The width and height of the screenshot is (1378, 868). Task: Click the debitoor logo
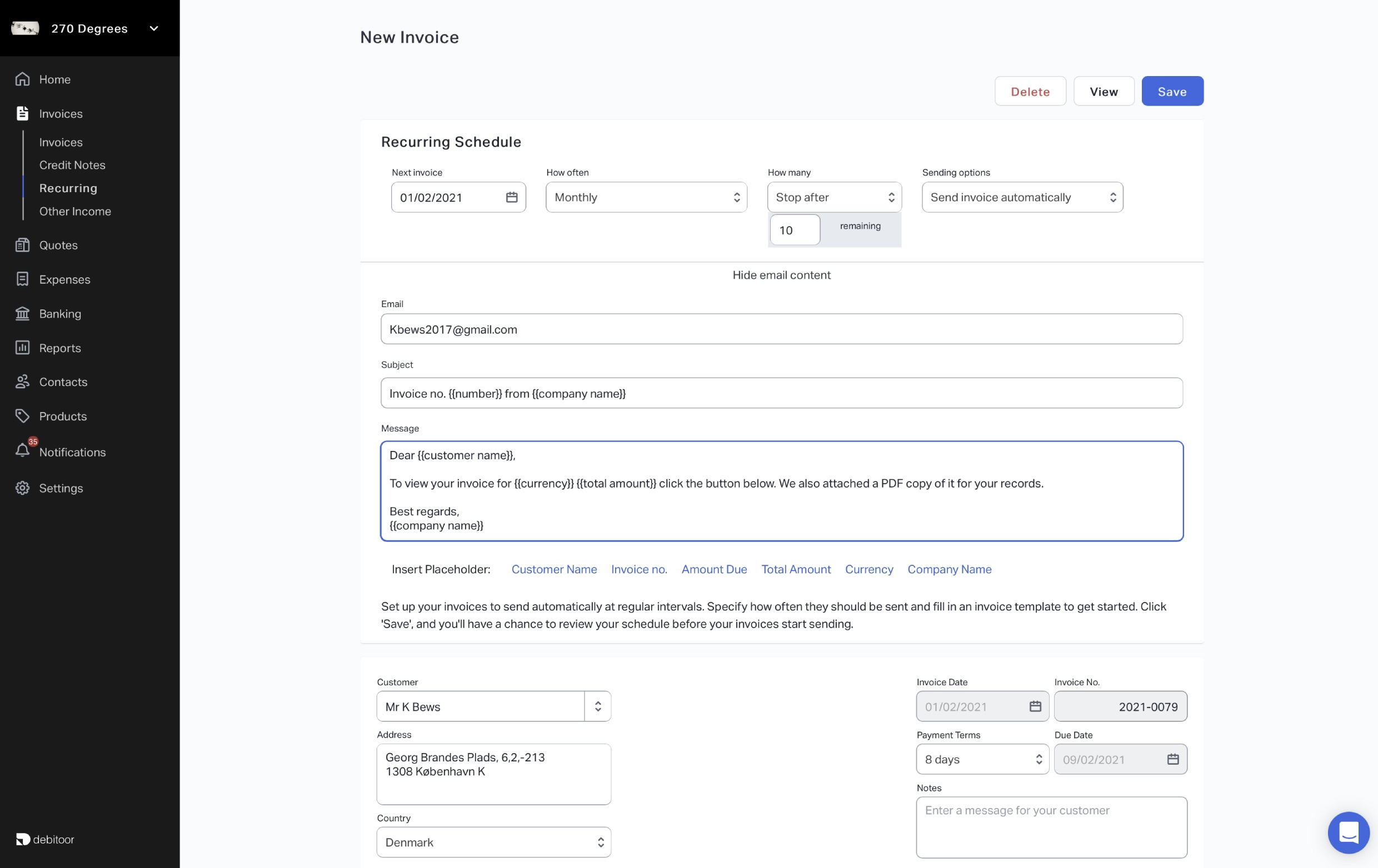[44, 839]
